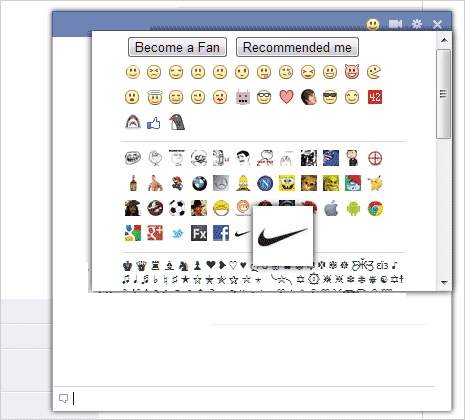Insert the kiss lips emoticon
465x420 pixels.
click(220, 97)
